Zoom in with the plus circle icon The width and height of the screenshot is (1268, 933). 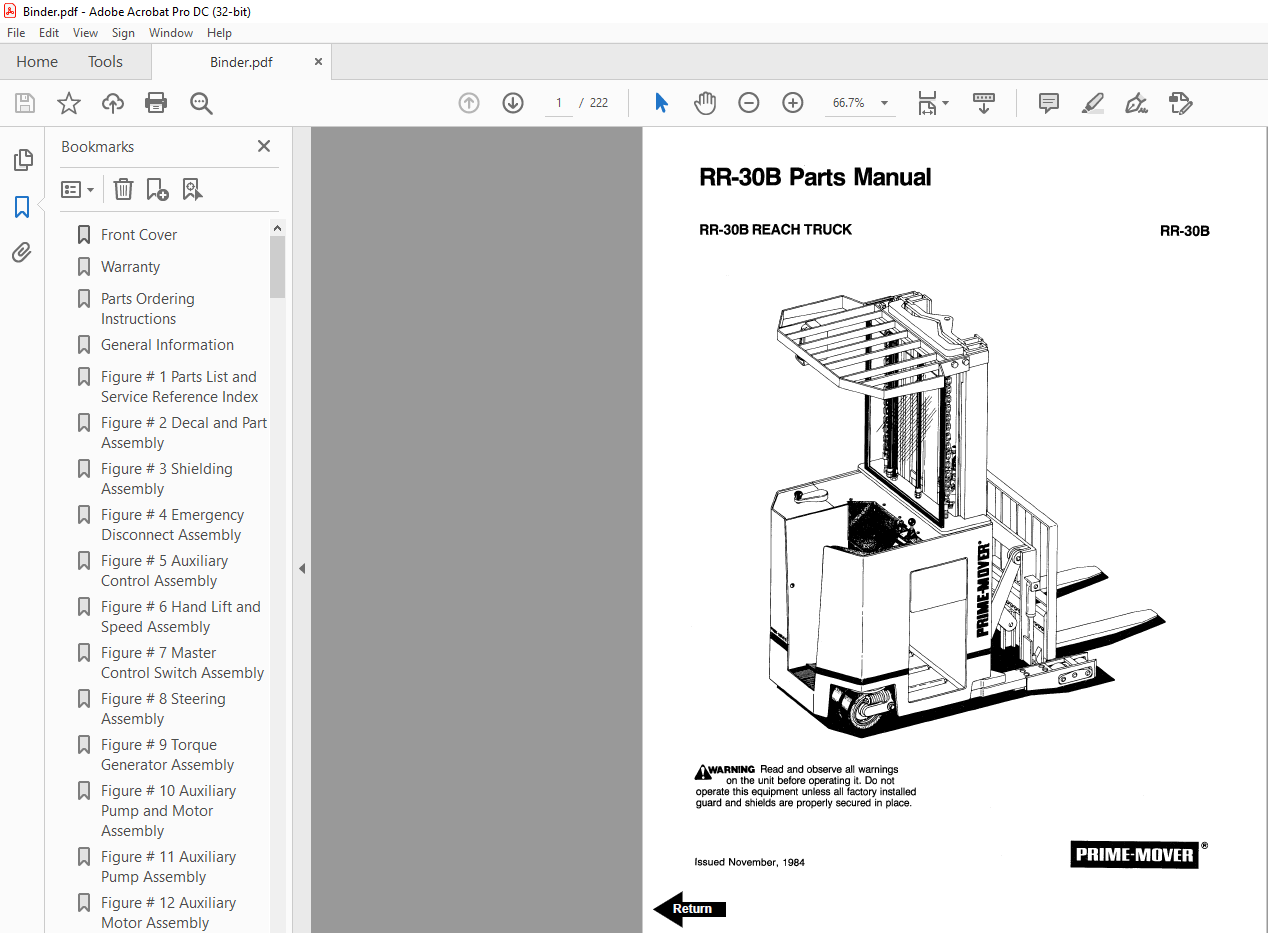[x=793, y=103]
